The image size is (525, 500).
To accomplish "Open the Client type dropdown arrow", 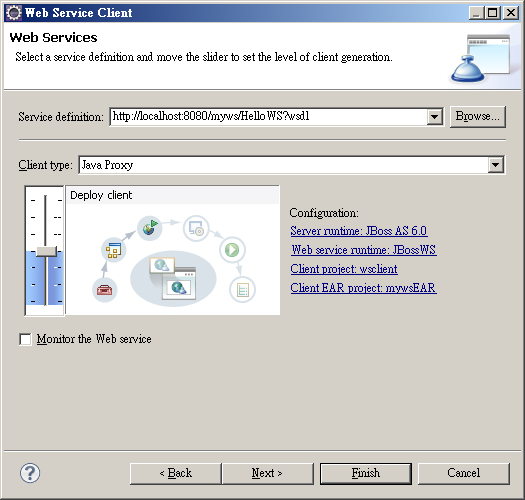I will point(496,165).
